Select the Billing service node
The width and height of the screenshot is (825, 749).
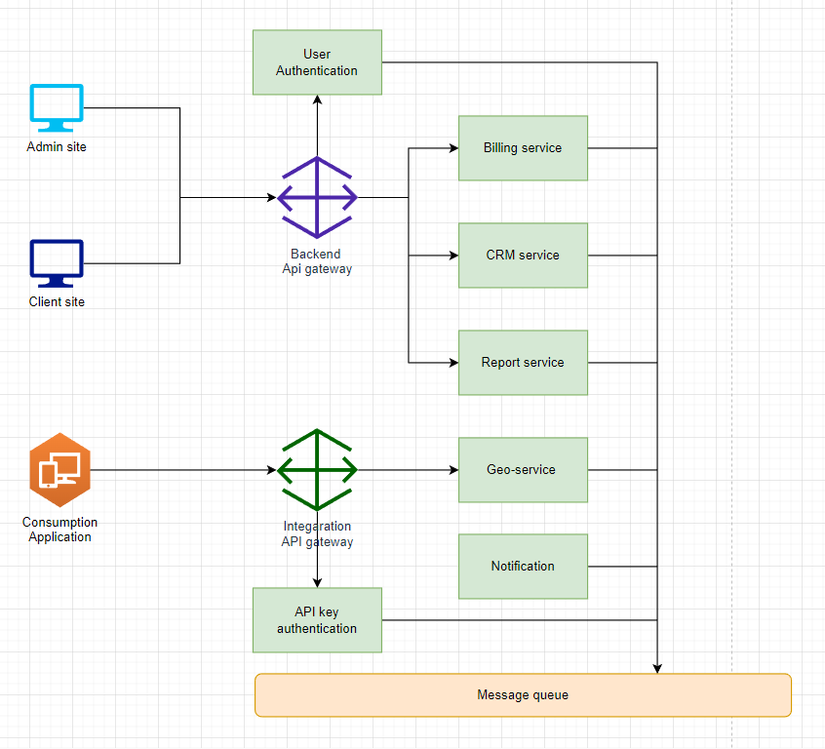(522, 147)
